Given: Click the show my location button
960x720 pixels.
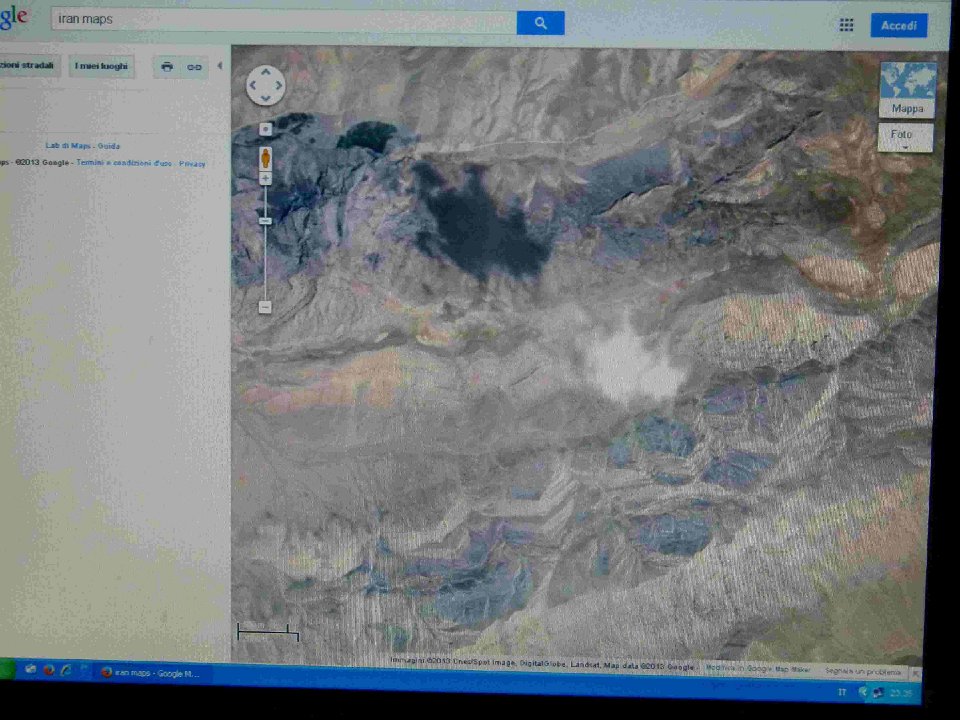Looking at the screenshot, I should click(x=265, y=129).
